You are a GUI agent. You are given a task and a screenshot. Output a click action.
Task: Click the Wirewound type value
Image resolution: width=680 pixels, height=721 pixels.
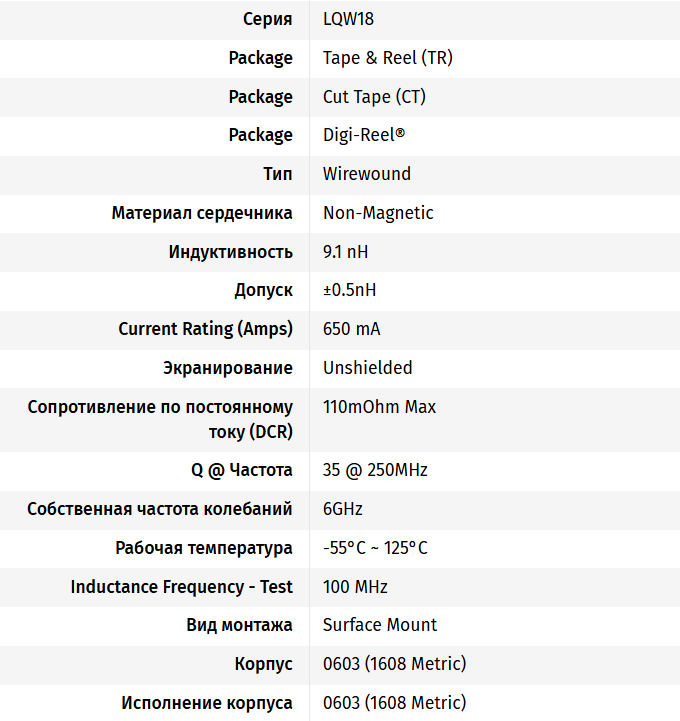[366, 174]
